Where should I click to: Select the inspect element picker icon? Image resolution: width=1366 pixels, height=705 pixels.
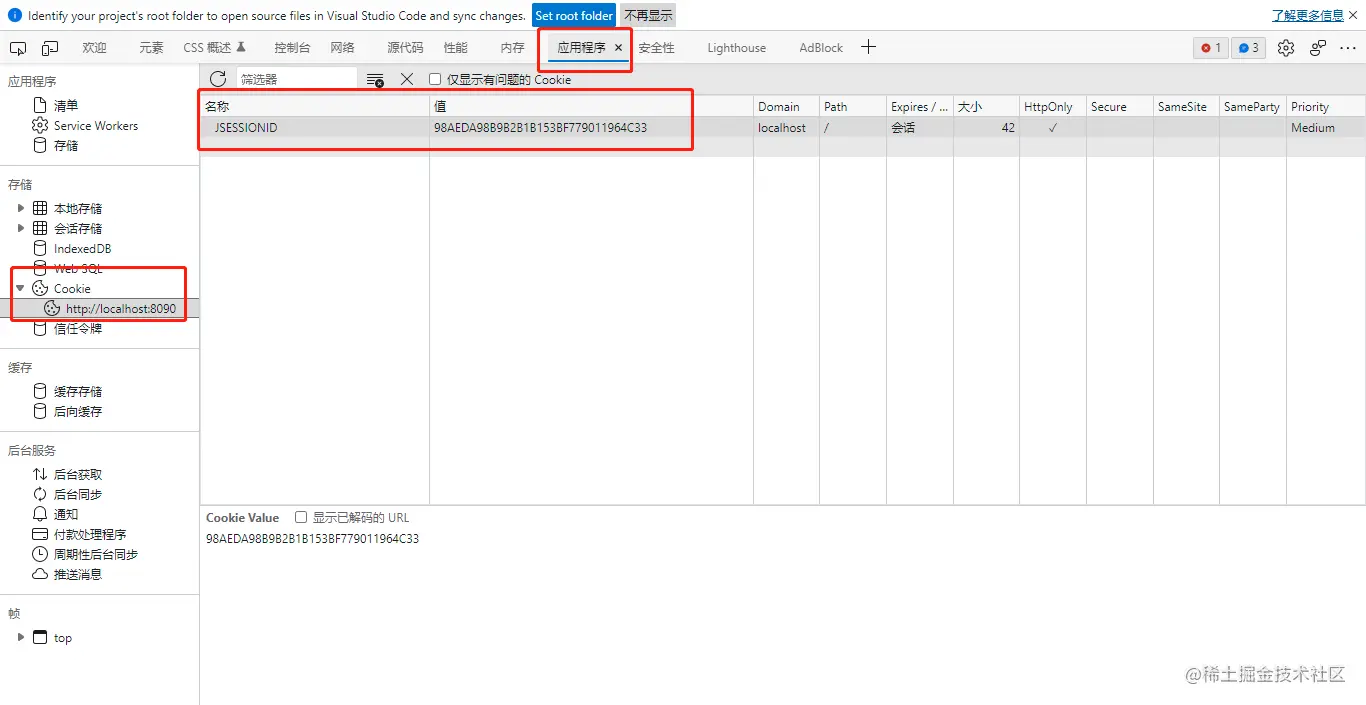(18, 48)
